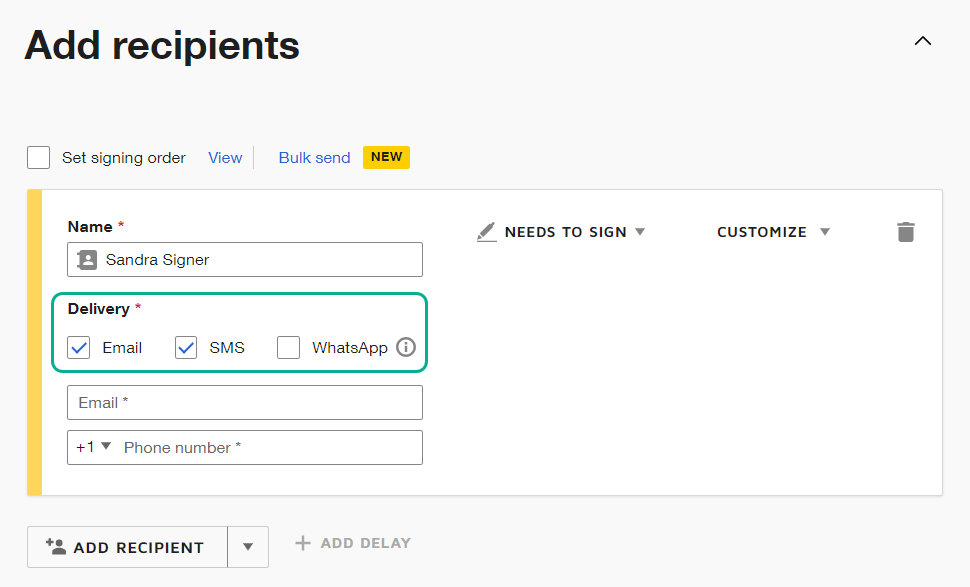Image resolution: width=970 pixels, height=587 pixels.
Task: Enable WhatsApp delivery
Action: point(288,347)
